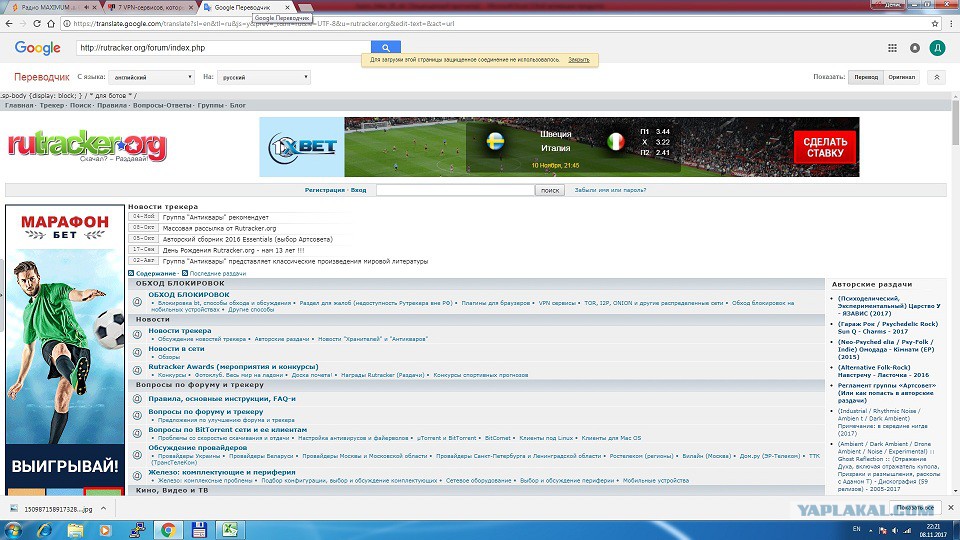Expand the downloaded jpg file options arrow
960x540 pixels.
pyautogui.click(x=103, y=509)
